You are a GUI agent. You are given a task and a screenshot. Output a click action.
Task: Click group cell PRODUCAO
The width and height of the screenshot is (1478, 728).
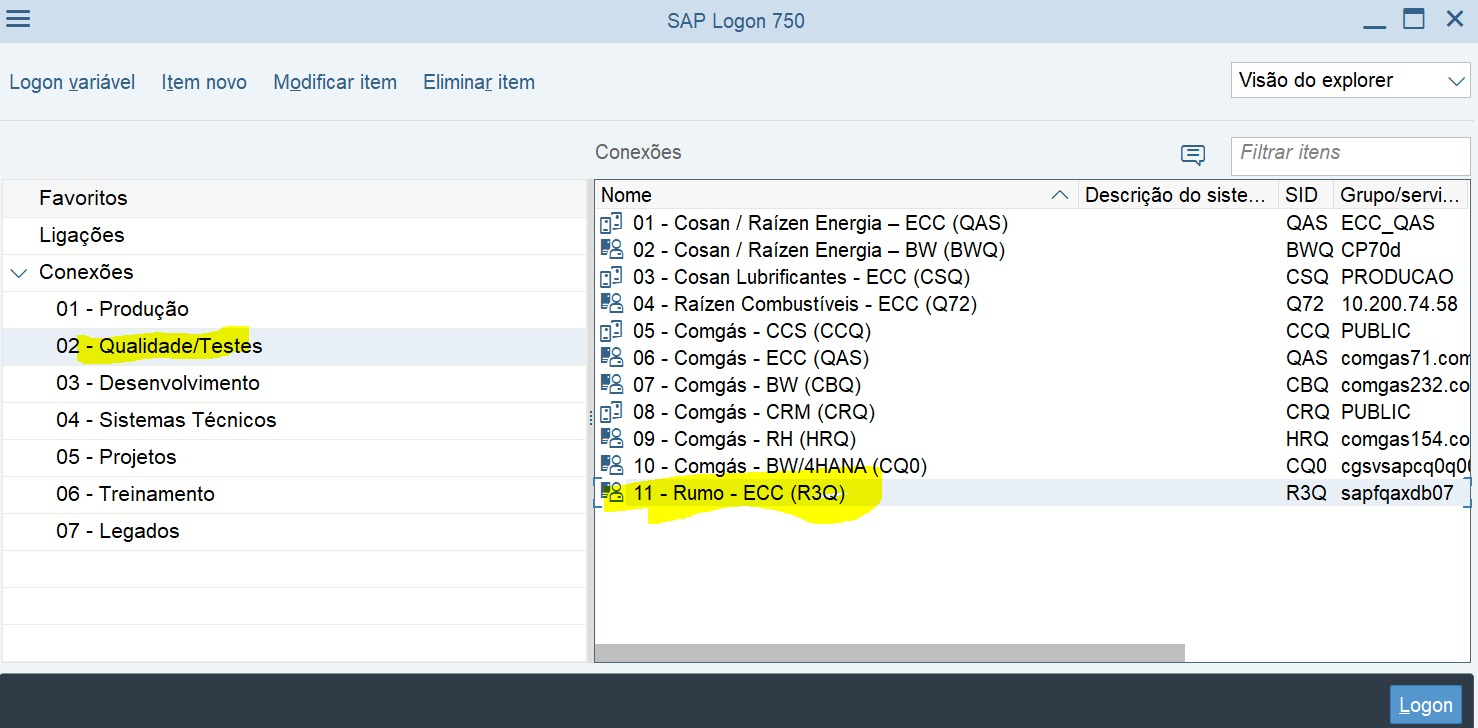[1397, 277]
